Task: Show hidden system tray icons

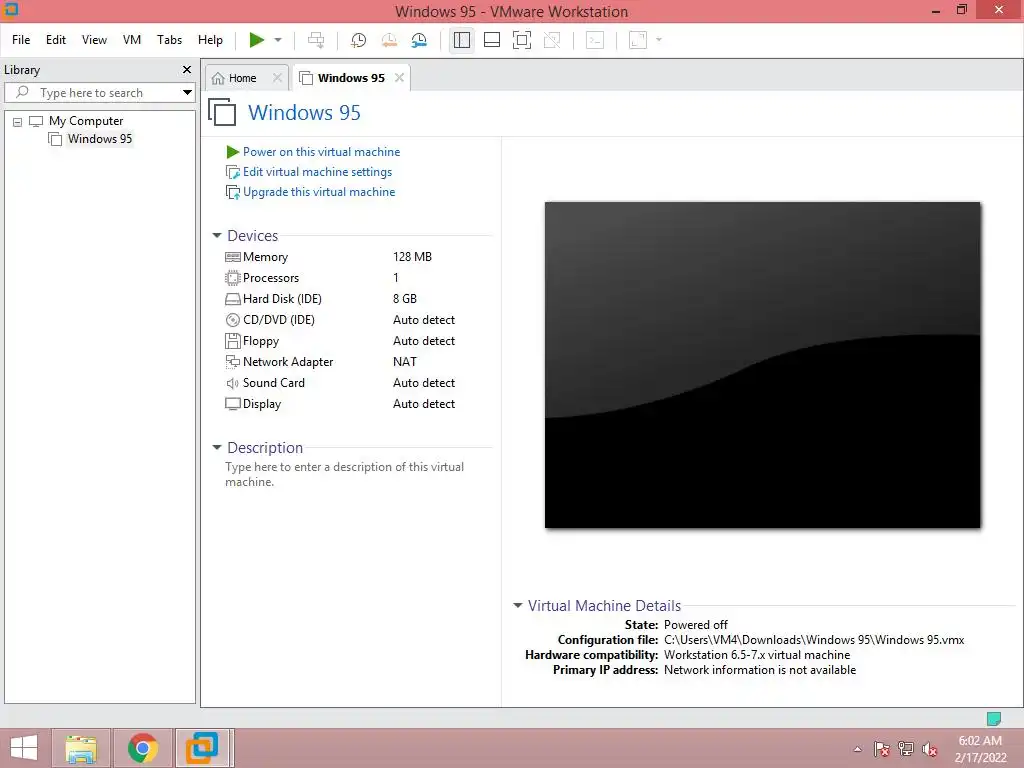Action: click(x=857, y=749)
